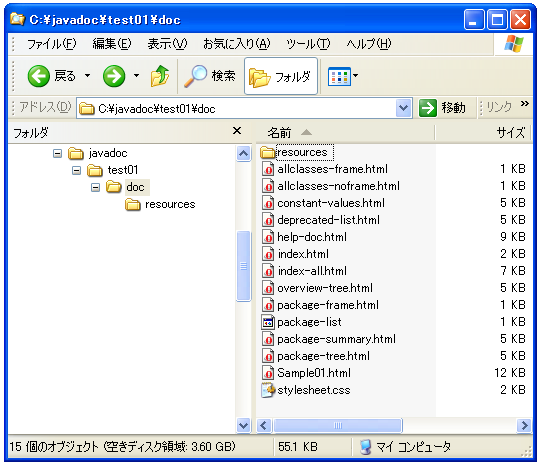Expand the リンク toolbar chevron
This screenshot has width=540, height=465.
tap(525, 104)
